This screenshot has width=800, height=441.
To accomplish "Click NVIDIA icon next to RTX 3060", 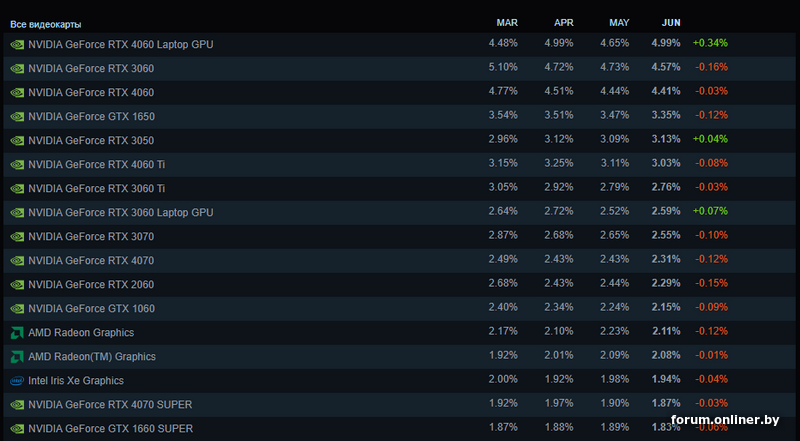I will point(17,69).
